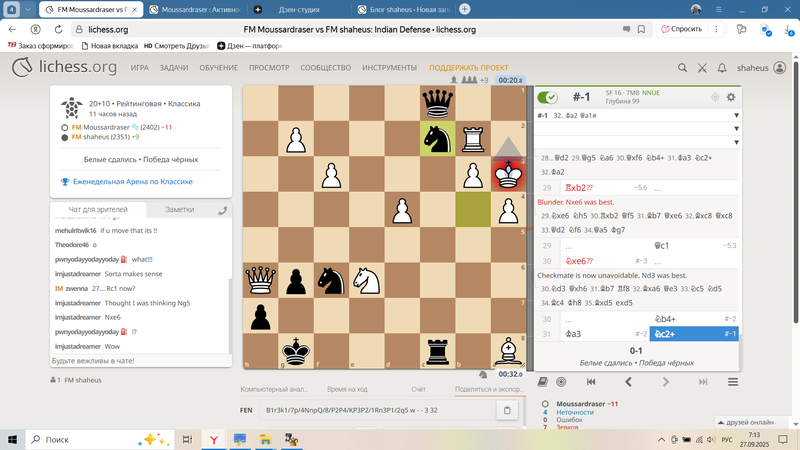
Task: Open tab group dropdown arrow
Action: pyautogui.click(x=28, y=9)
